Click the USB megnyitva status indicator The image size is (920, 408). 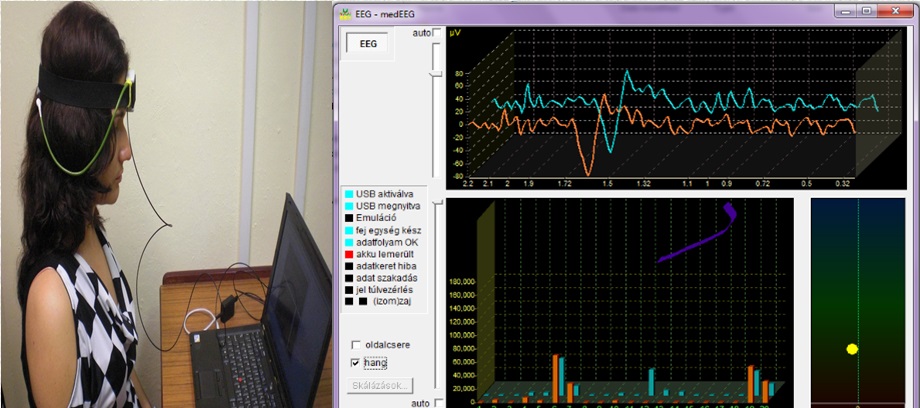pyautogui.click(x=349, y=206)
